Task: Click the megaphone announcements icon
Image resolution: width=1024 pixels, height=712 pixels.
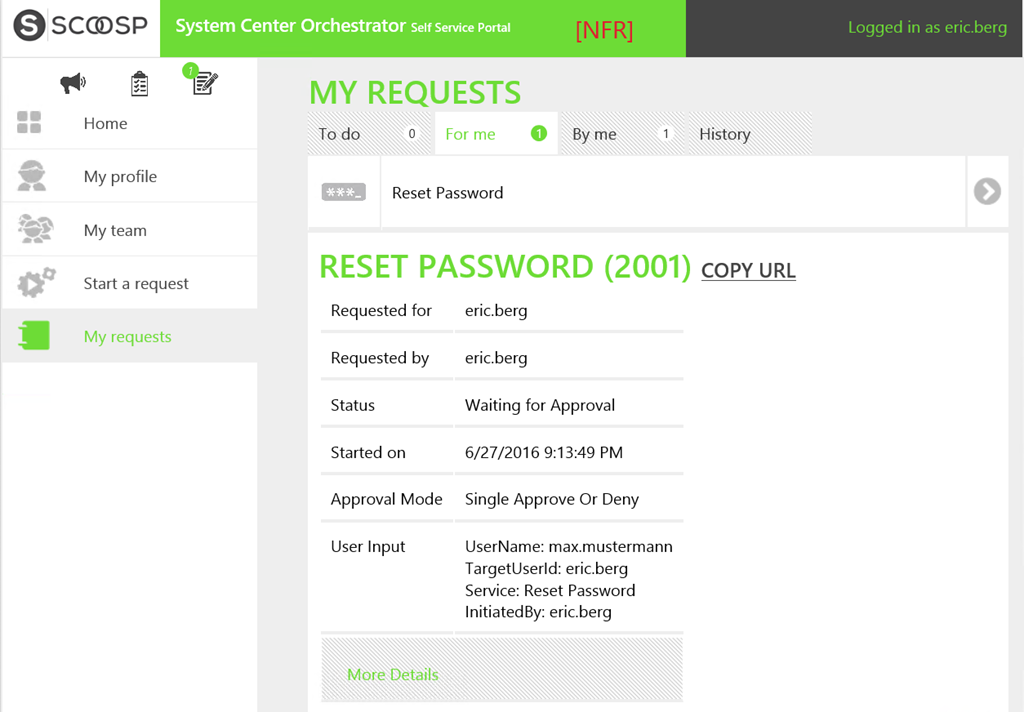Action: pyautogui.click(x=73, y=84)
